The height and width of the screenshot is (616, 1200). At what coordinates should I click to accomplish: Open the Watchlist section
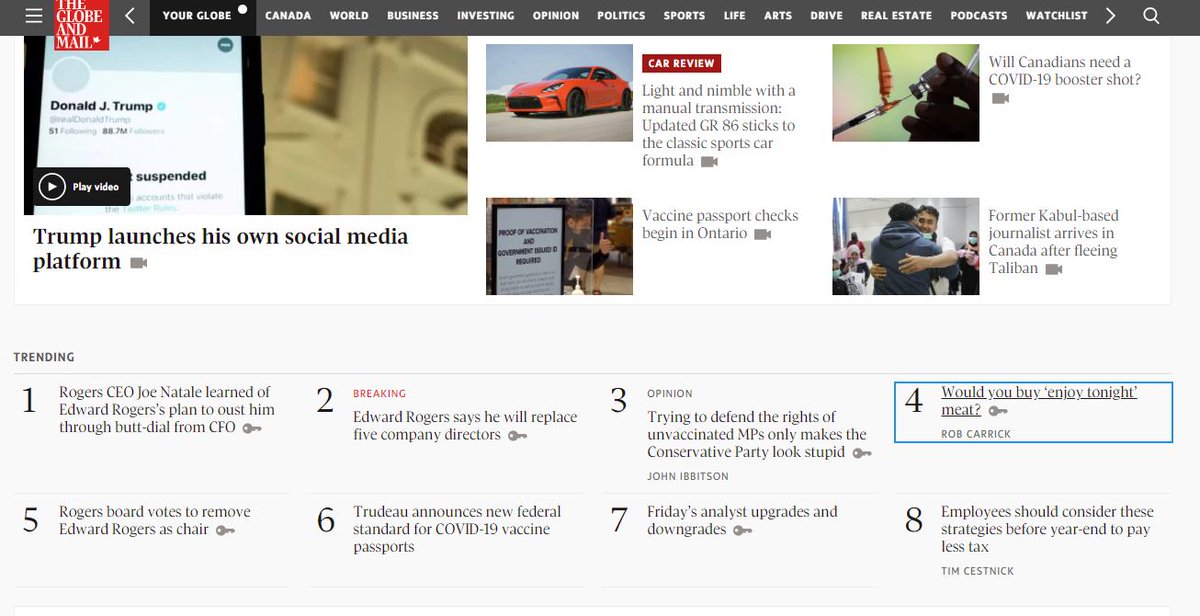pyautogui.click(x=1056, y=16)
